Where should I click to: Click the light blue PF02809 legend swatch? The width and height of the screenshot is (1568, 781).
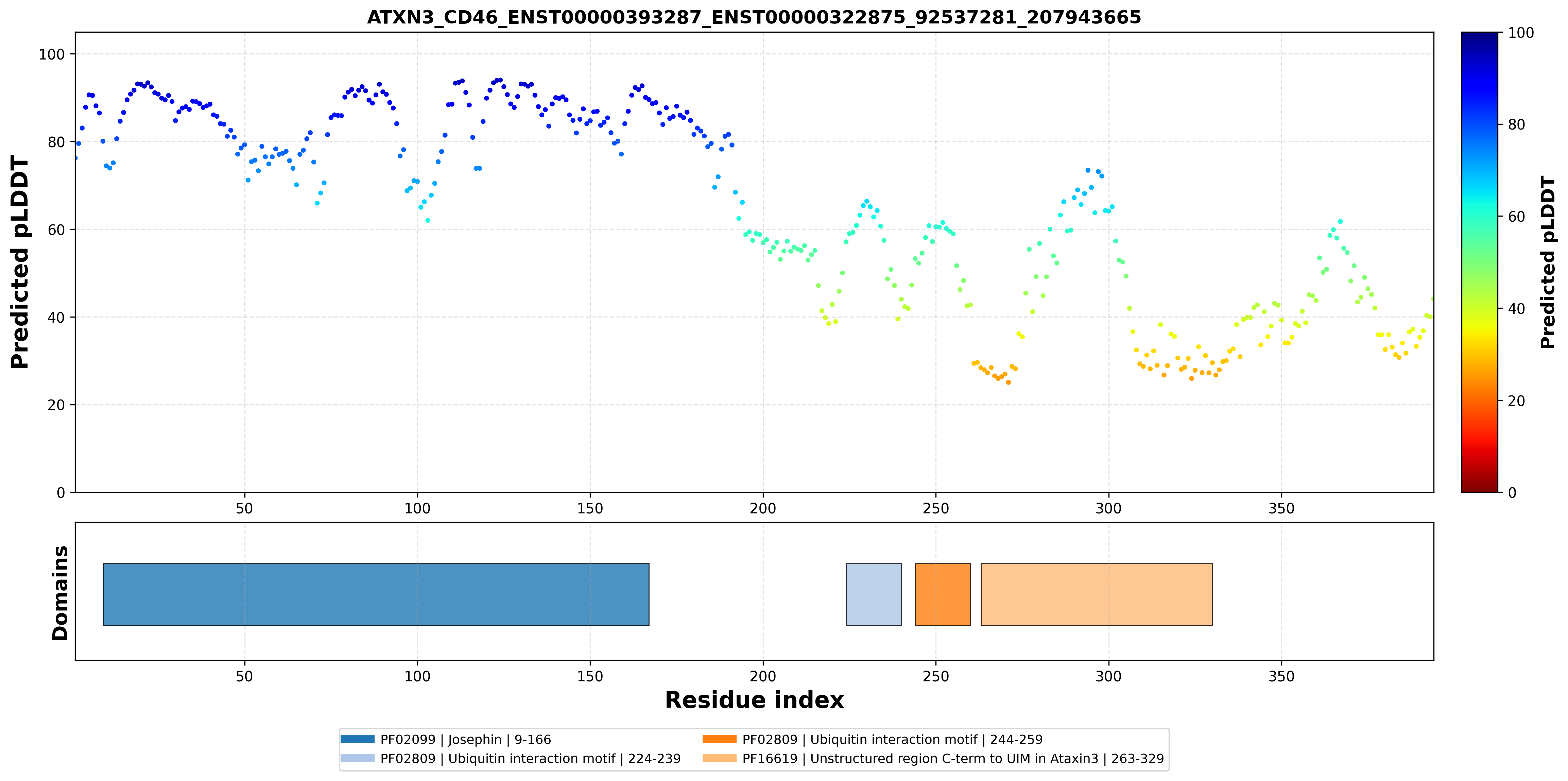[357, 758]
